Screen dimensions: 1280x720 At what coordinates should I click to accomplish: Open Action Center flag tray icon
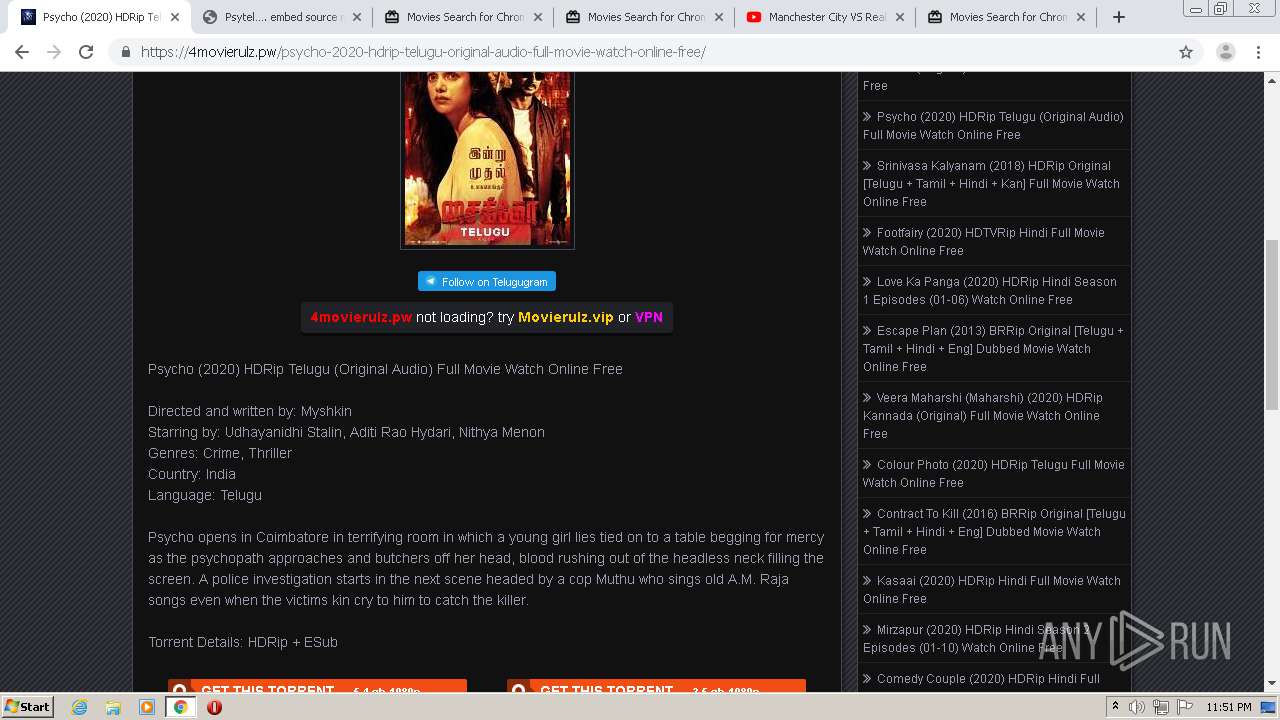[1185, 707]
